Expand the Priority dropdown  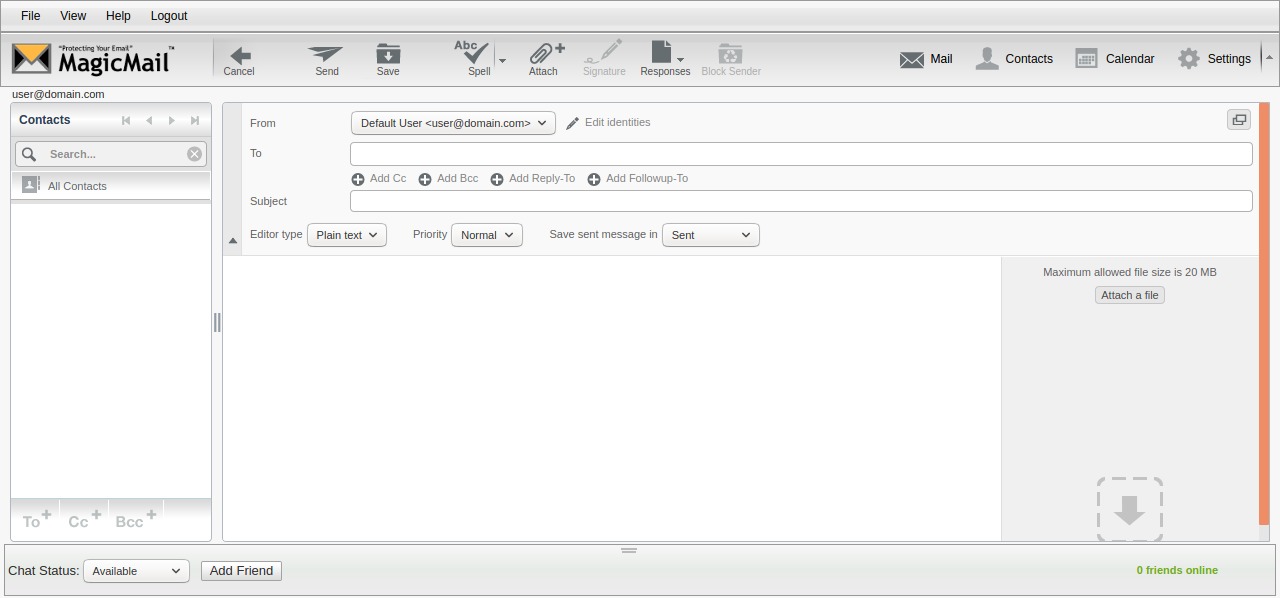(x=487, y=235)
